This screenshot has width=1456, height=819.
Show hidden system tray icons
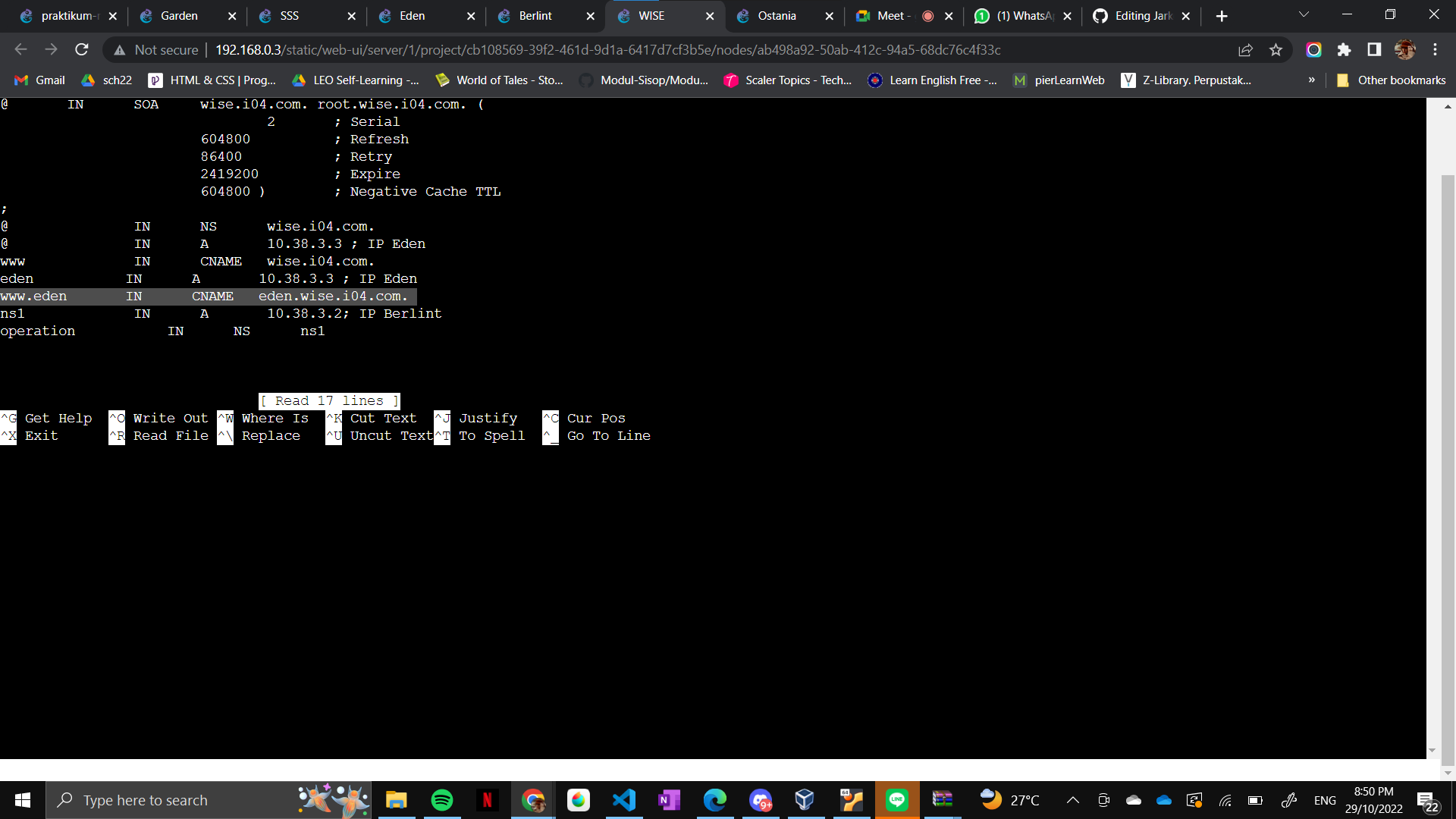tap(1072, 799)
